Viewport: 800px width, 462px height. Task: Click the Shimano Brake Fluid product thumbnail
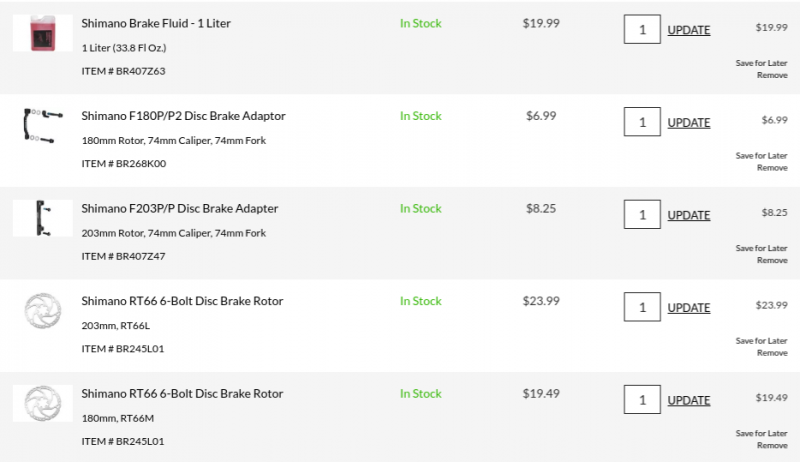point(42,32)
